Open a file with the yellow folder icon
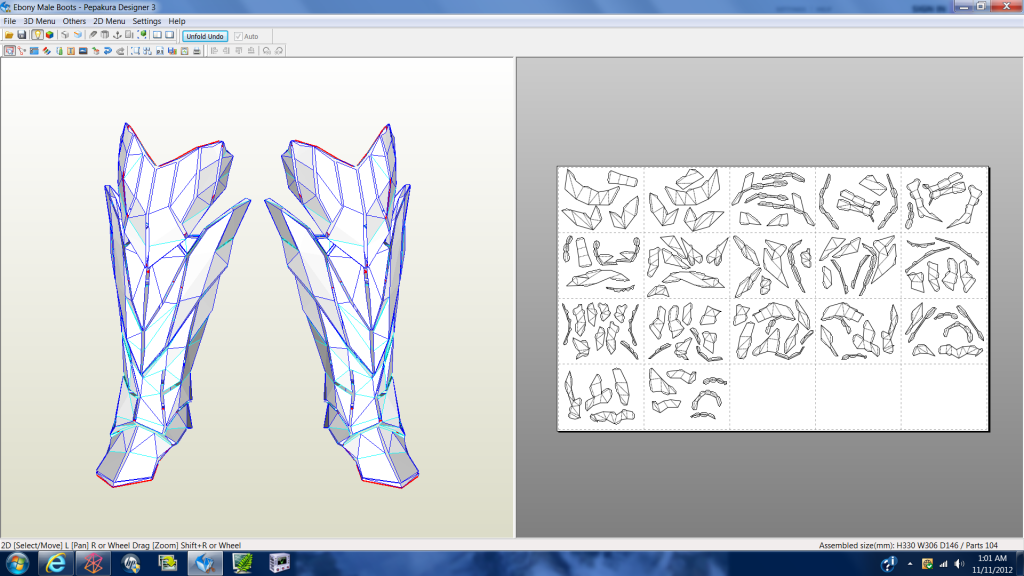 click(9, 35)
